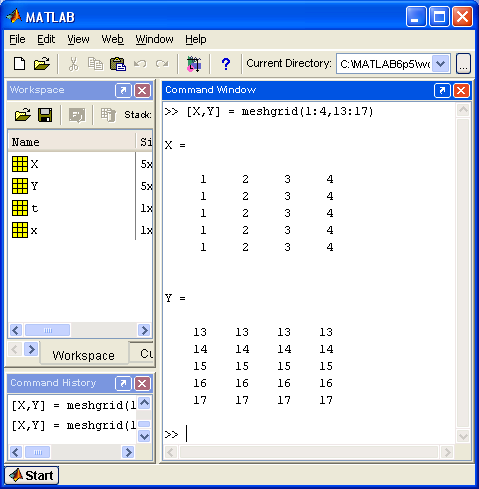This screenshot has height=489, width=479.
Task: Click the MATLAB logo in title bar
Action: (x=14, y=16)
